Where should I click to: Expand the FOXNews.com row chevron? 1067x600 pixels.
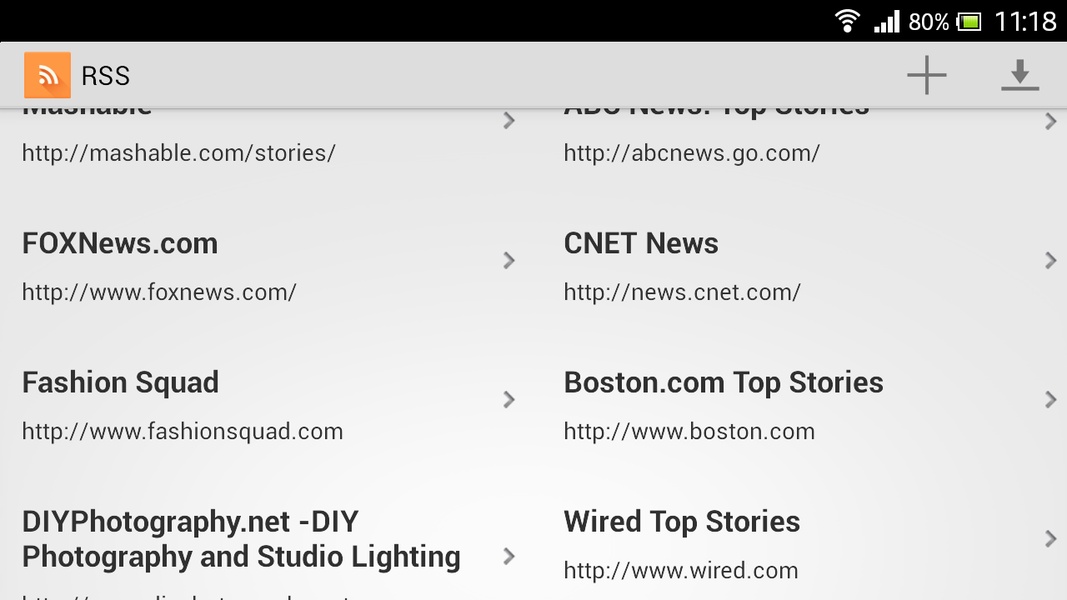click(x=508, y=260)
